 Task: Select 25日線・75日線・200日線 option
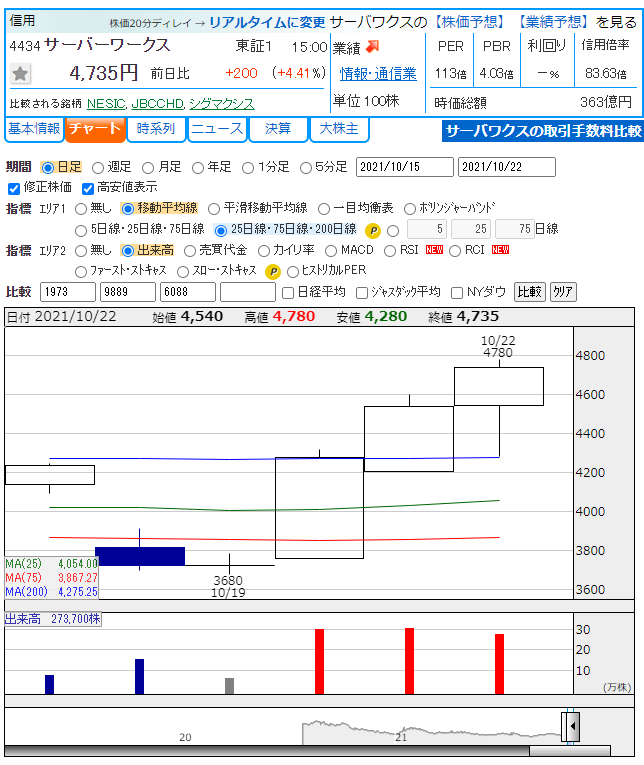tap(221, 230)
